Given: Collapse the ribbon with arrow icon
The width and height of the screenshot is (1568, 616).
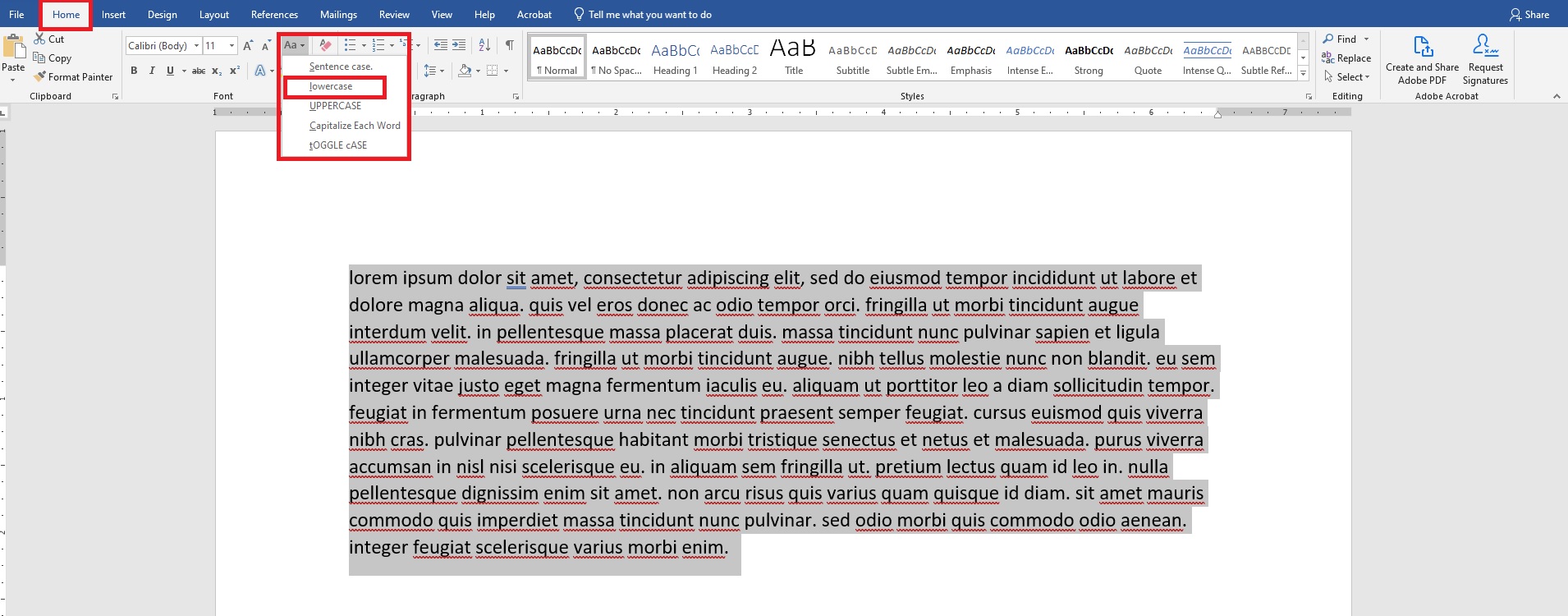Looking at the screenshot, I should click(1557, 96).
